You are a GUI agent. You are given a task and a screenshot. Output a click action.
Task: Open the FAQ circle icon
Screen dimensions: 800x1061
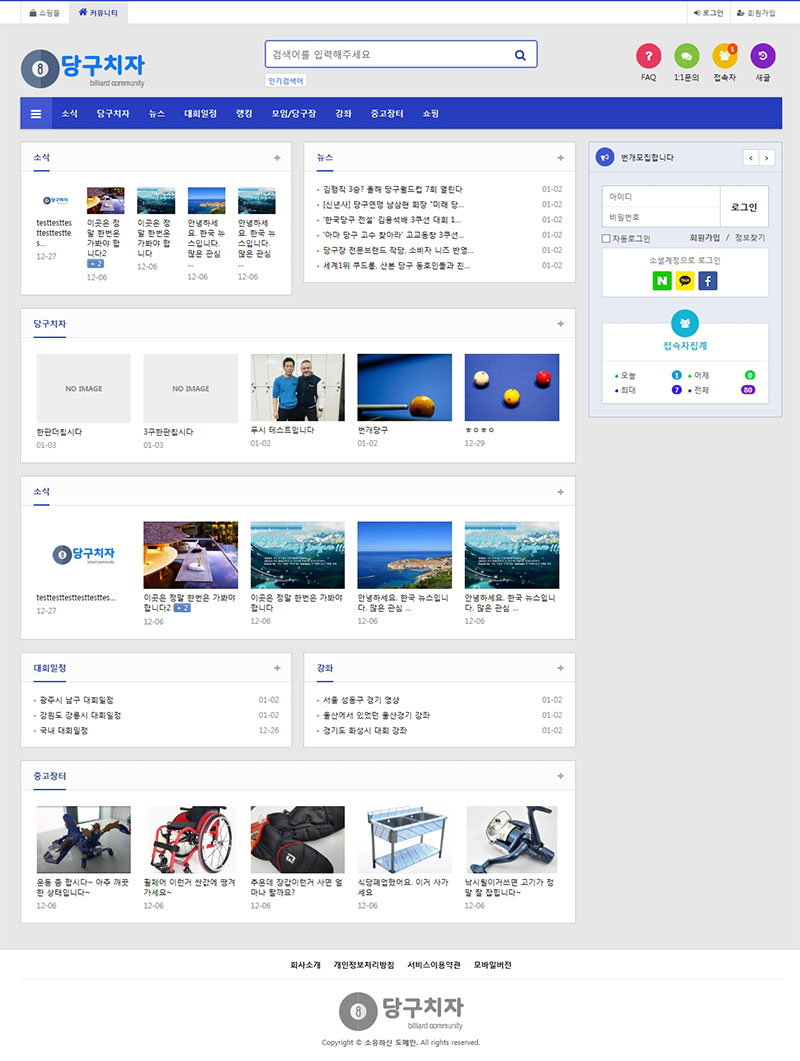[x=648, y=56]
